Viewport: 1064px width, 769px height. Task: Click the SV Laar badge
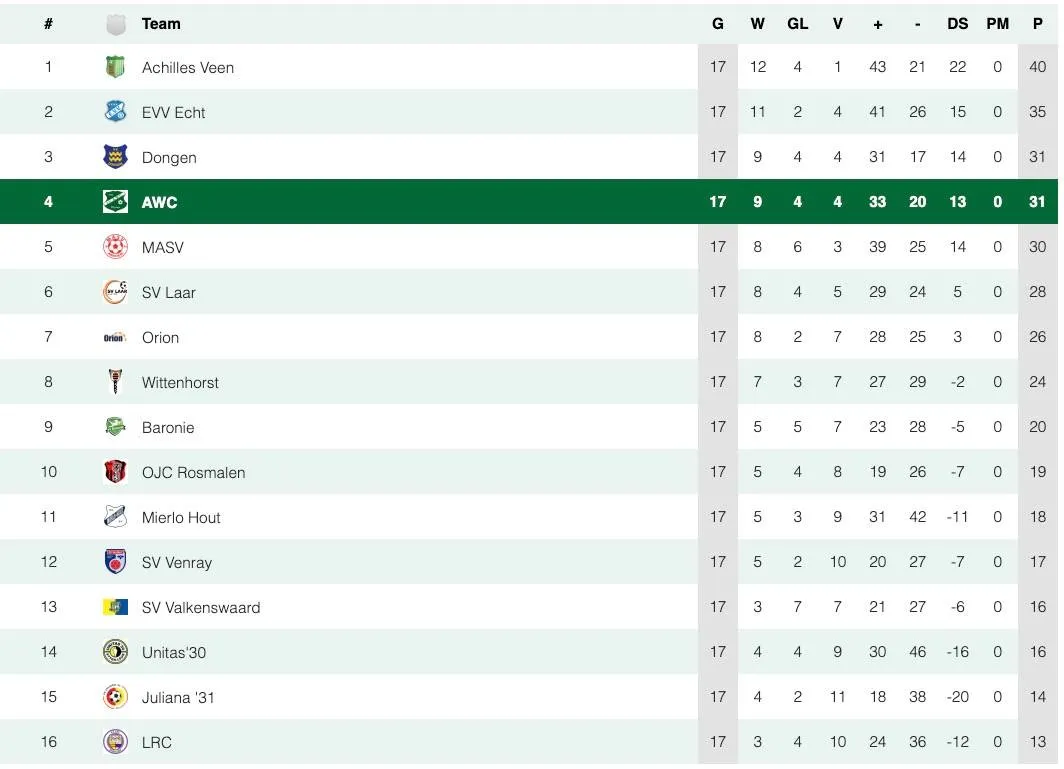tap(115, 292)
